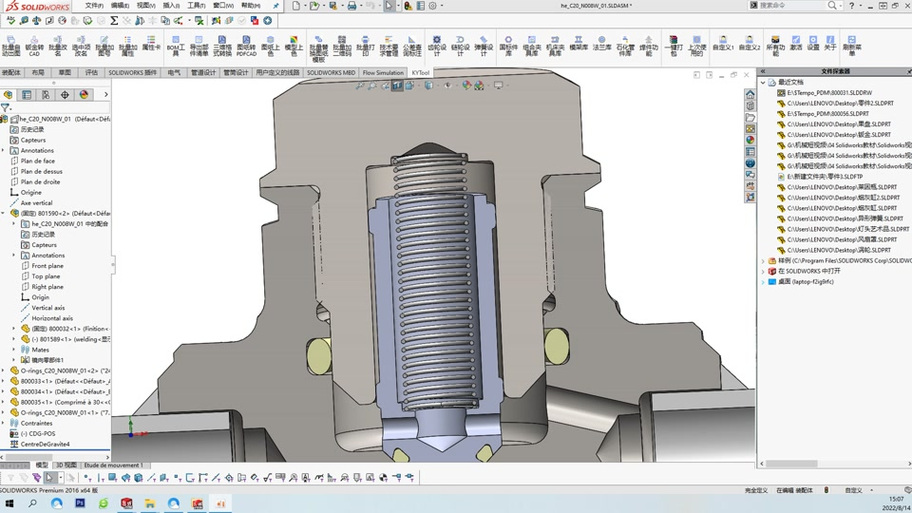The height and width of the screenshot is (513, 912).
Task: Open the DisplayManager color ball tab
Action: click(84, 94)
